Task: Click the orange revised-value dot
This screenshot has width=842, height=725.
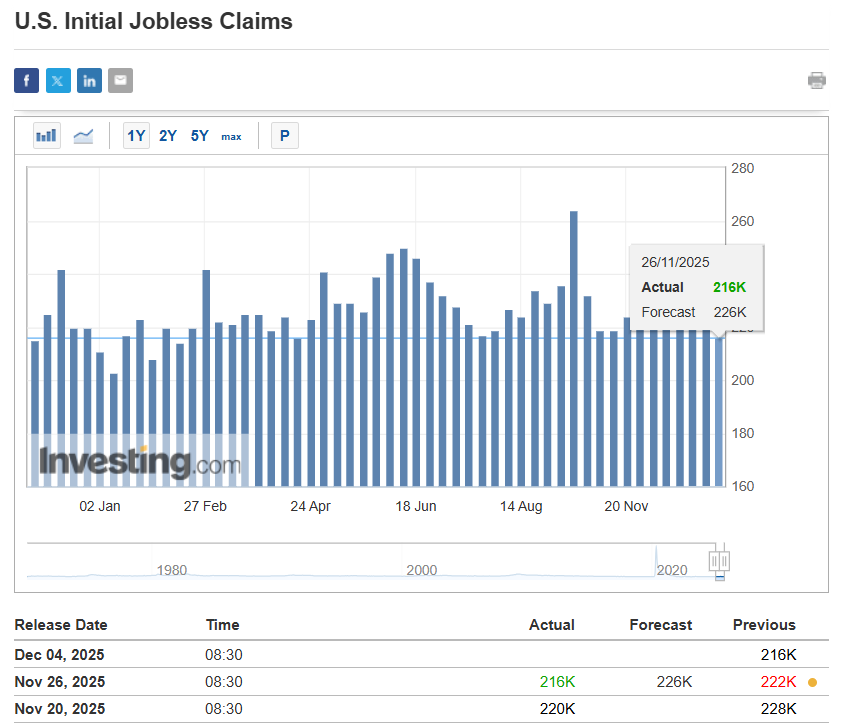Action: (812, 683)
